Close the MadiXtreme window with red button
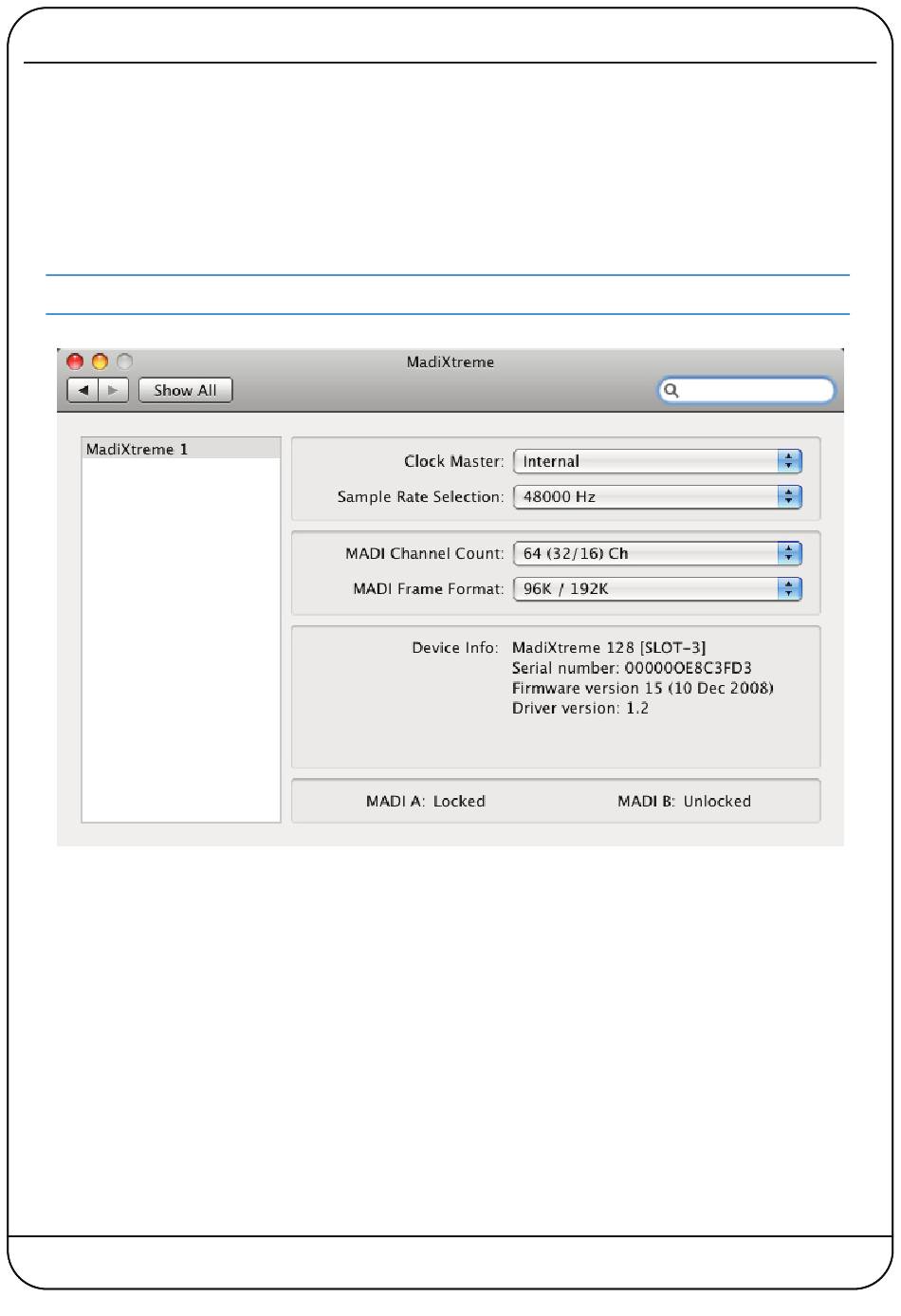 (75, 361)
